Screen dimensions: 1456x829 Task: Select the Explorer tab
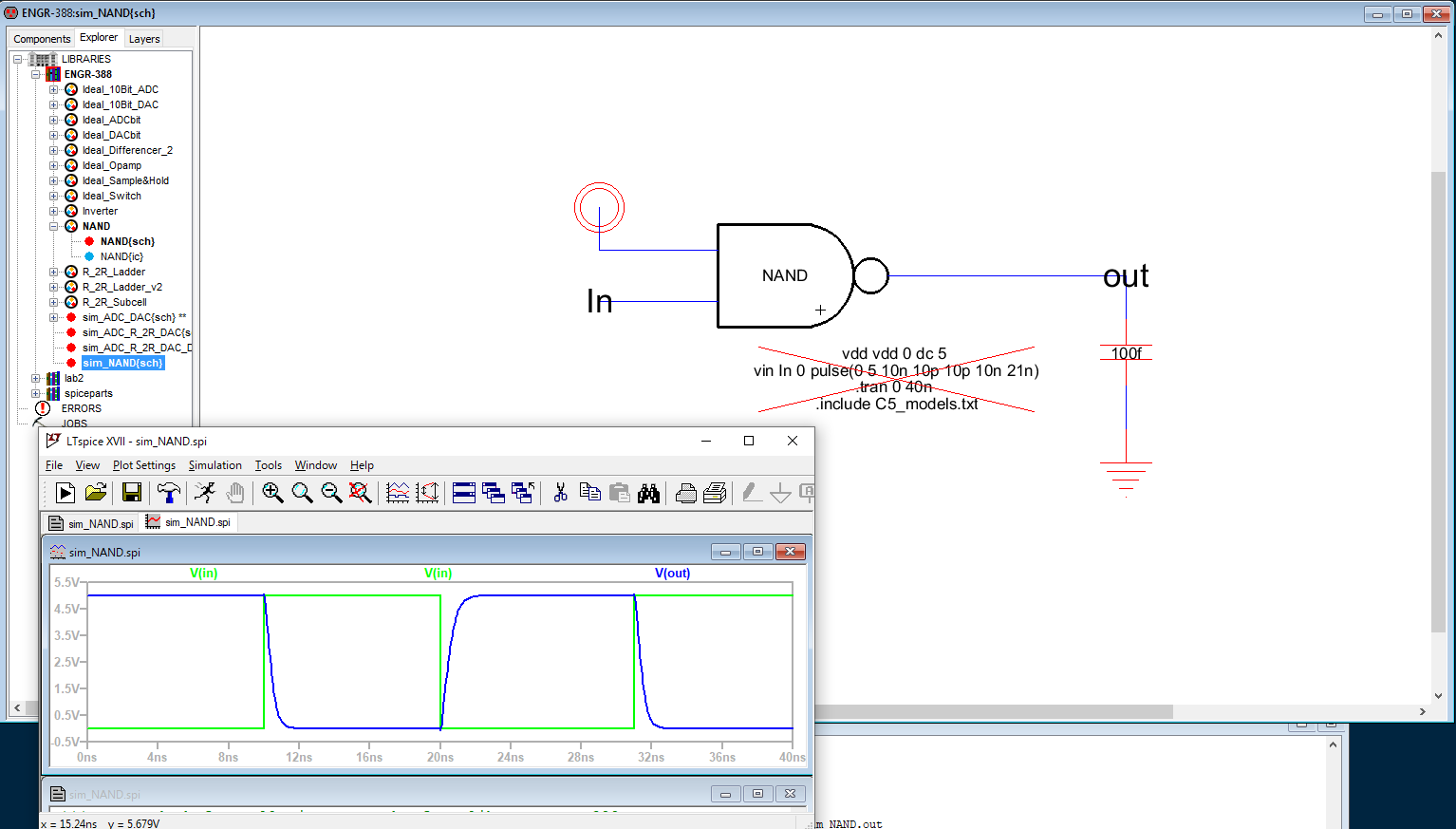tap(99, 37)
